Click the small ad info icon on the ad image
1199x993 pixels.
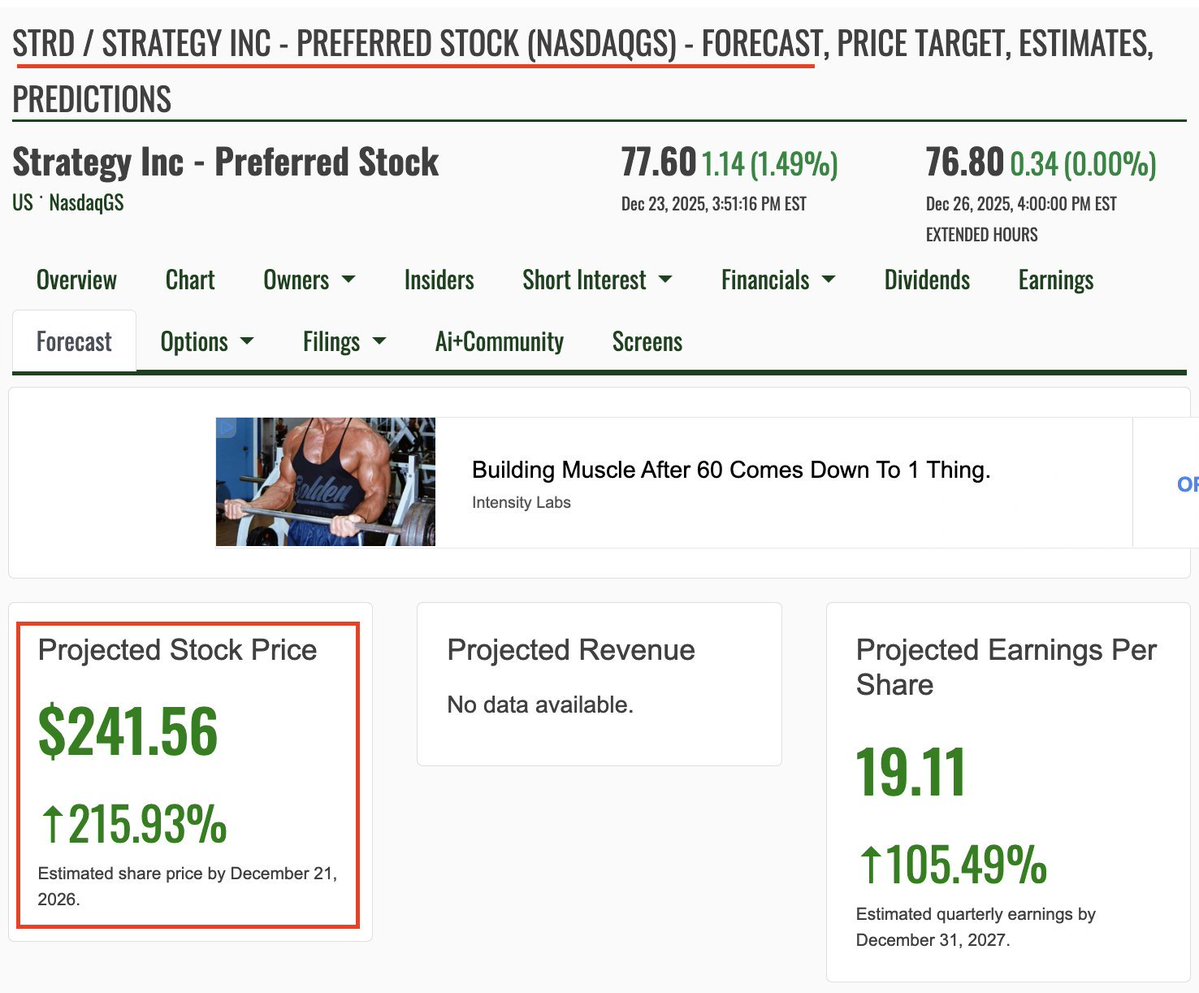click(225, 427)
